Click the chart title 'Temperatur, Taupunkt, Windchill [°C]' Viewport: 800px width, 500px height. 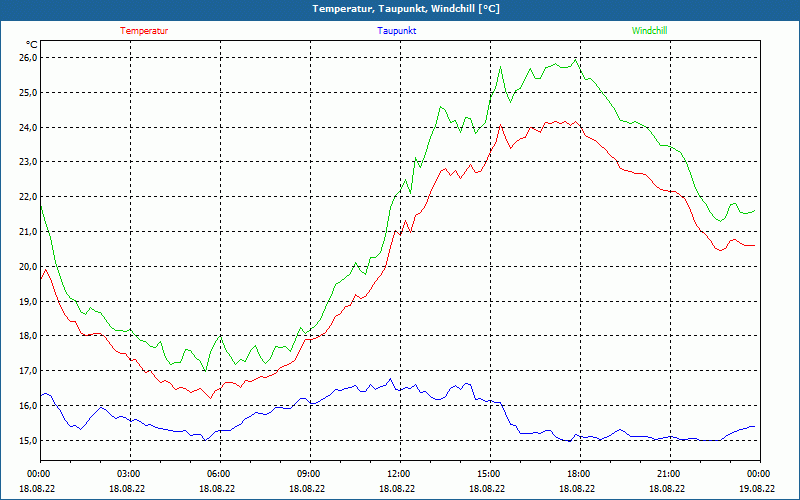point(406,9)
